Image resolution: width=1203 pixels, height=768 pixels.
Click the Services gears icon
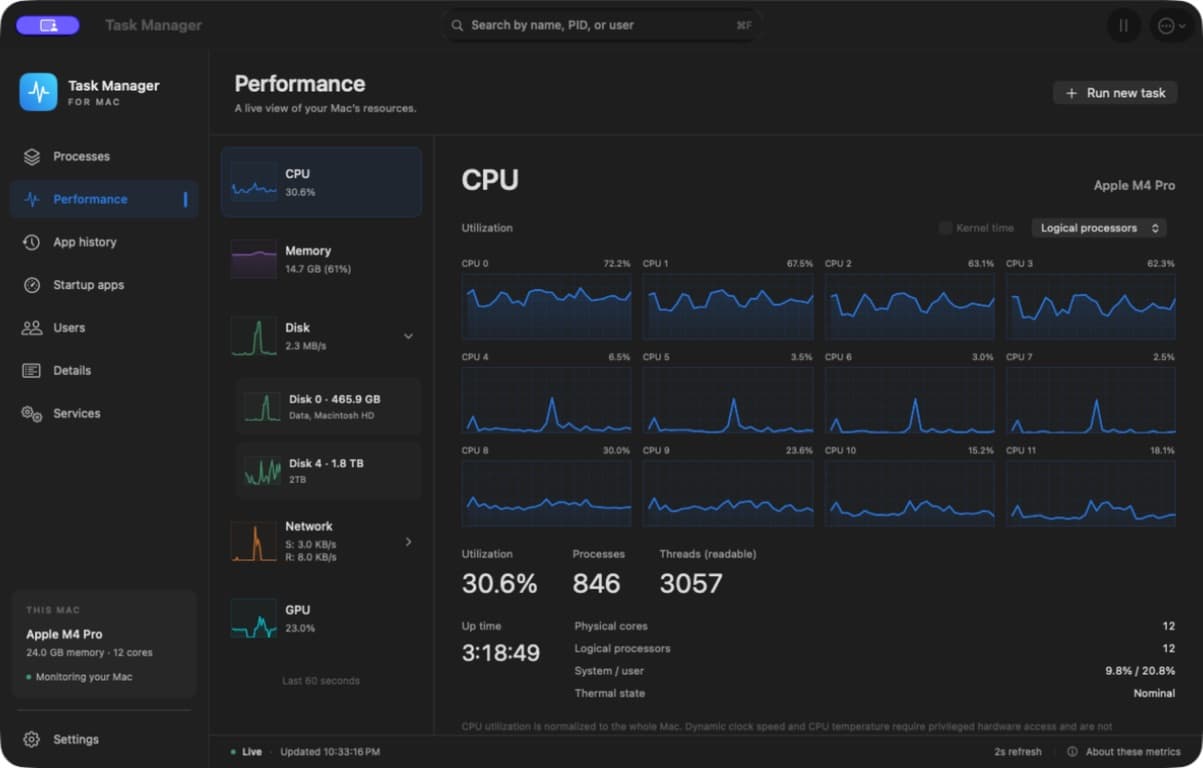(x=32, y=413)
